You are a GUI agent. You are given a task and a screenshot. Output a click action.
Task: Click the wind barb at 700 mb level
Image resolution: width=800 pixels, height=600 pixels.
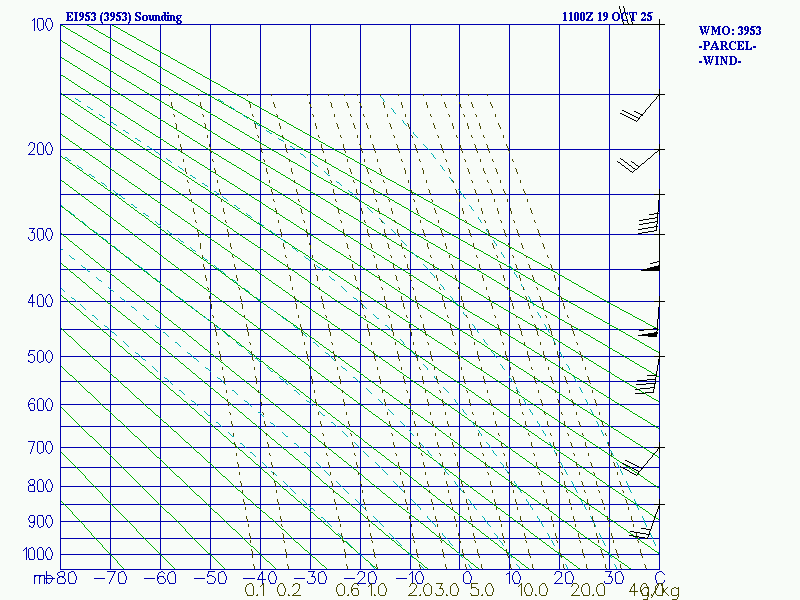click(640, 461)
